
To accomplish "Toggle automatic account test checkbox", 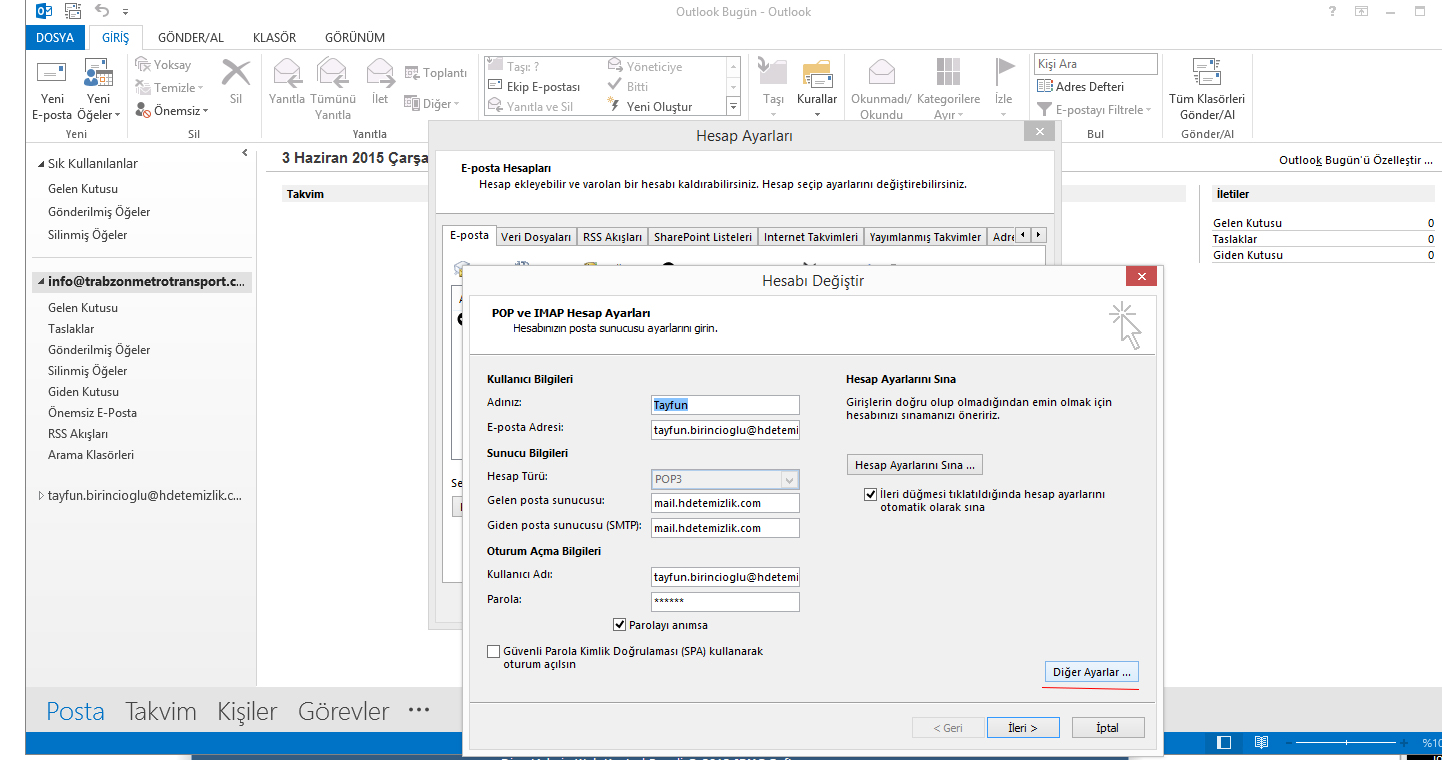I will [x=870, y=494].
